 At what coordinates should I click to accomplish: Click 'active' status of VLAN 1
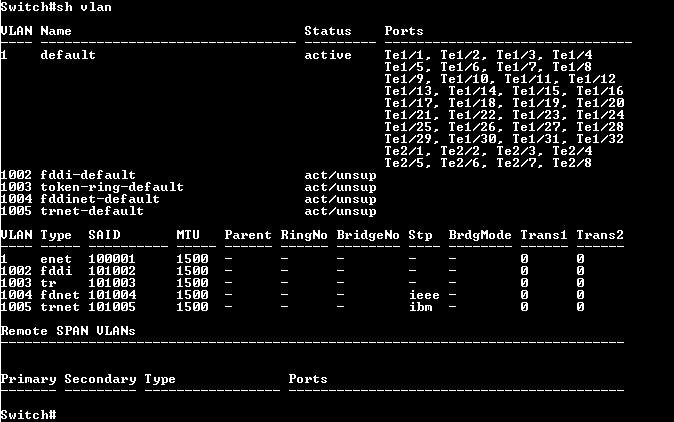tap(328, 55)
